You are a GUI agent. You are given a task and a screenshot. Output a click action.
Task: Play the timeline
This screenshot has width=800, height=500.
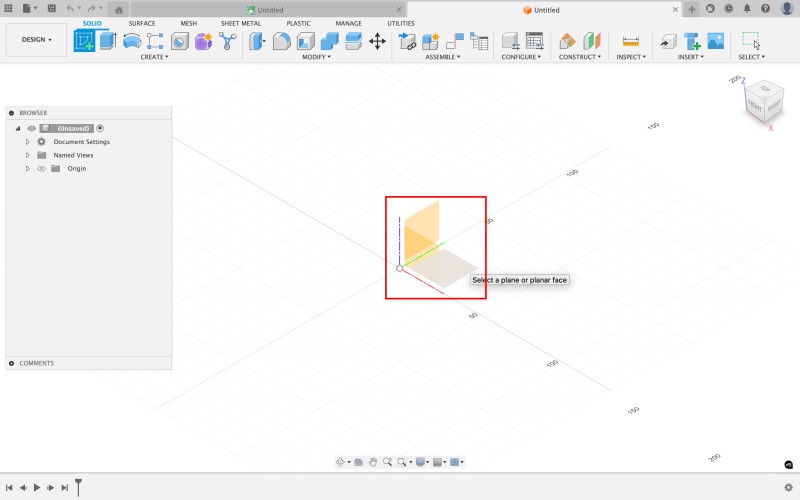pos(37,488)
